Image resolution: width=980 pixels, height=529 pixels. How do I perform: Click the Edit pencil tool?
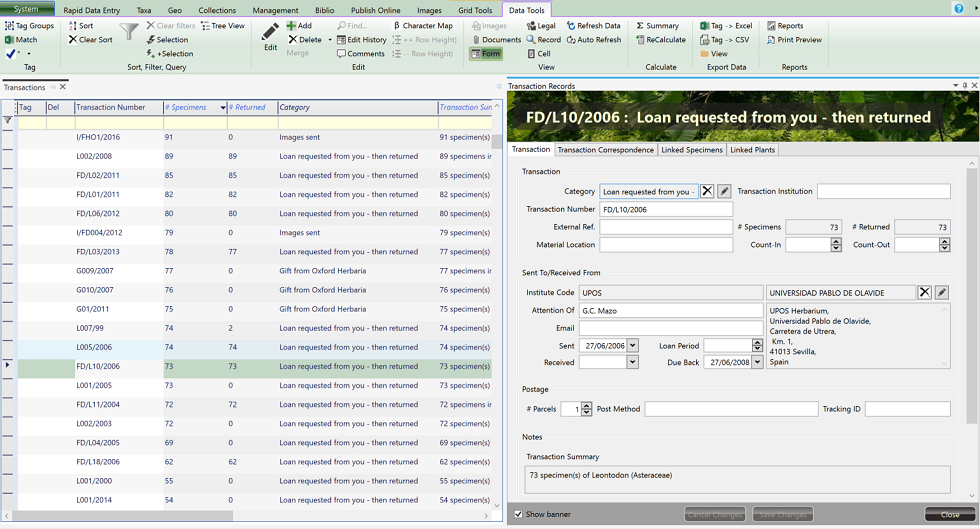[270, 37]
